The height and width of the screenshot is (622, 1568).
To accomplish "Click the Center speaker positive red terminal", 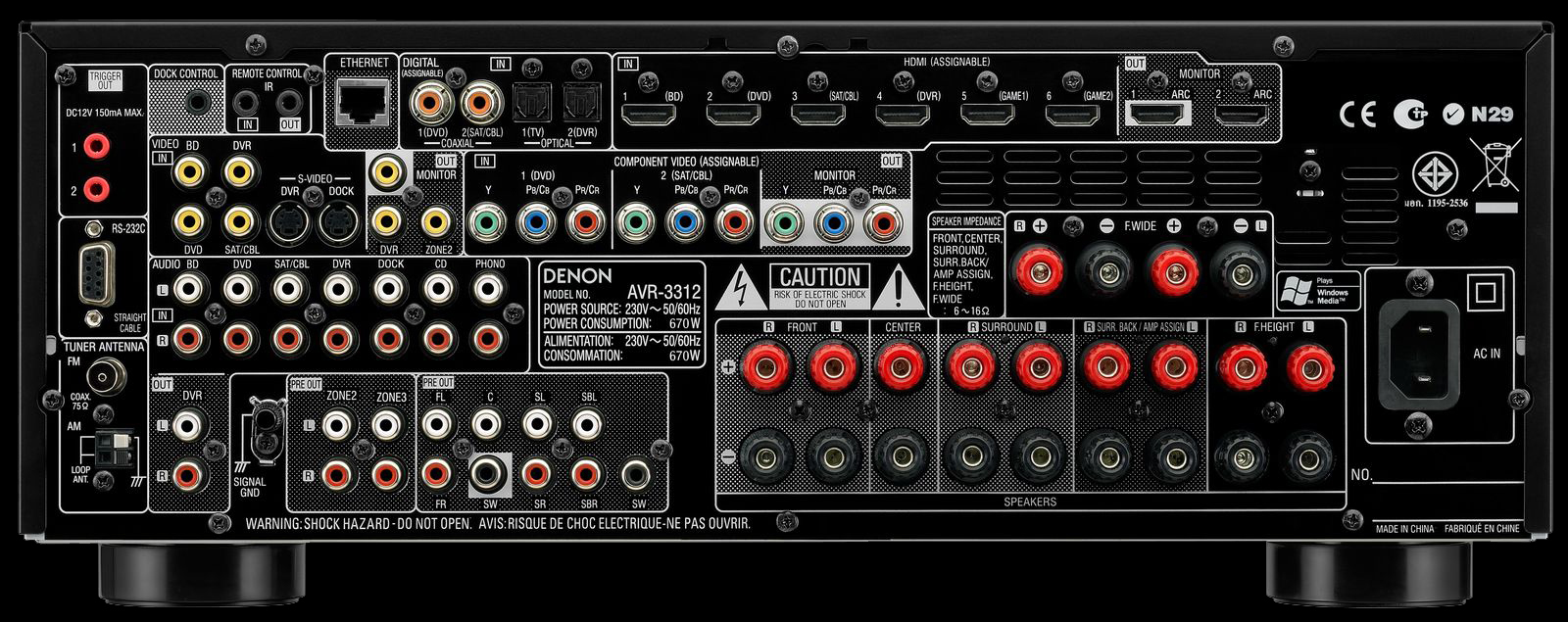I will tap(897, 367).
